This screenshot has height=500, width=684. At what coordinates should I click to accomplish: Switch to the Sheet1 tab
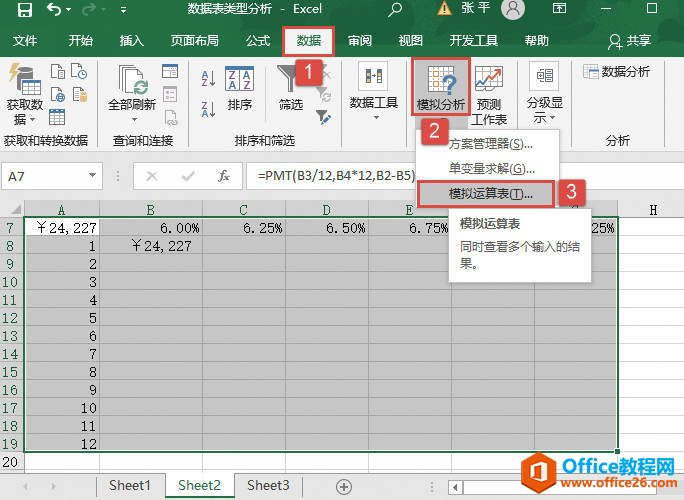click(x=130, y=485)
